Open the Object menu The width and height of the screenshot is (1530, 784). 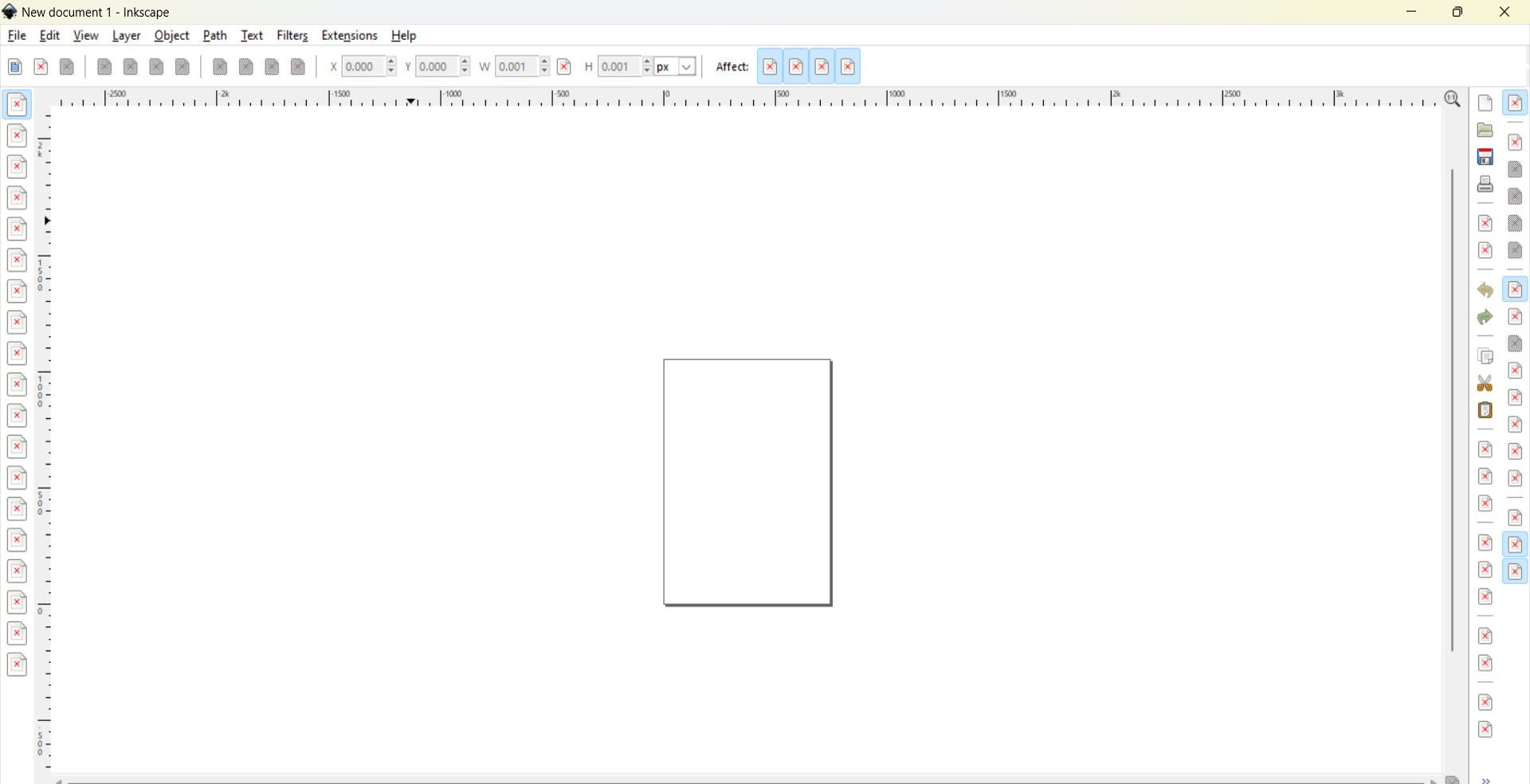(172, 36)
